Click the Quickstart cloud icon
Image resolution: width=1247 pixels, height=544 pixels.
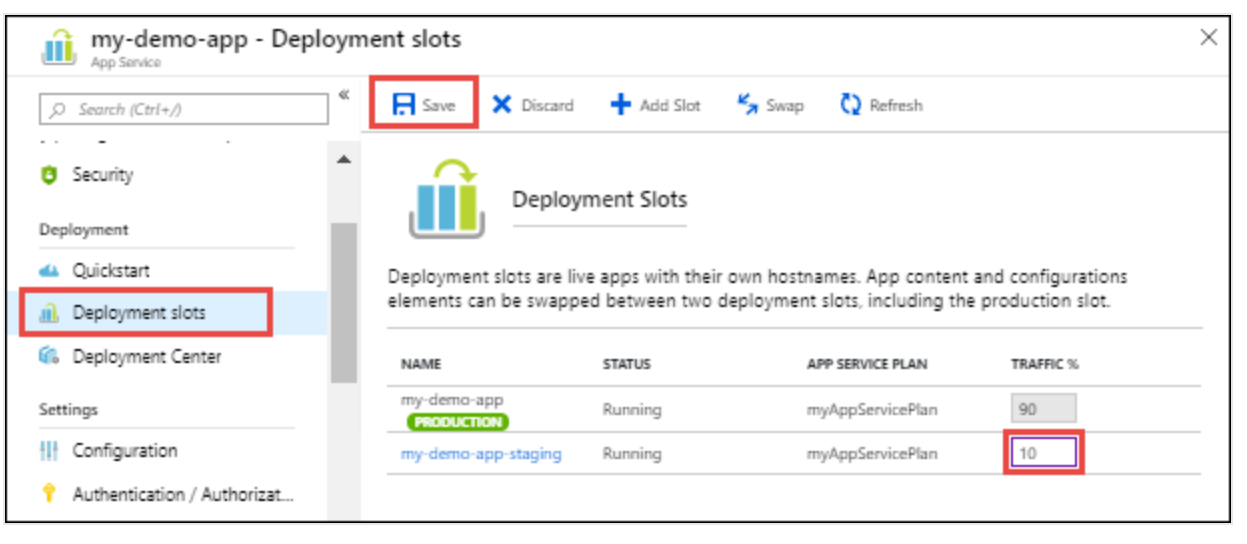click(49, 271)
